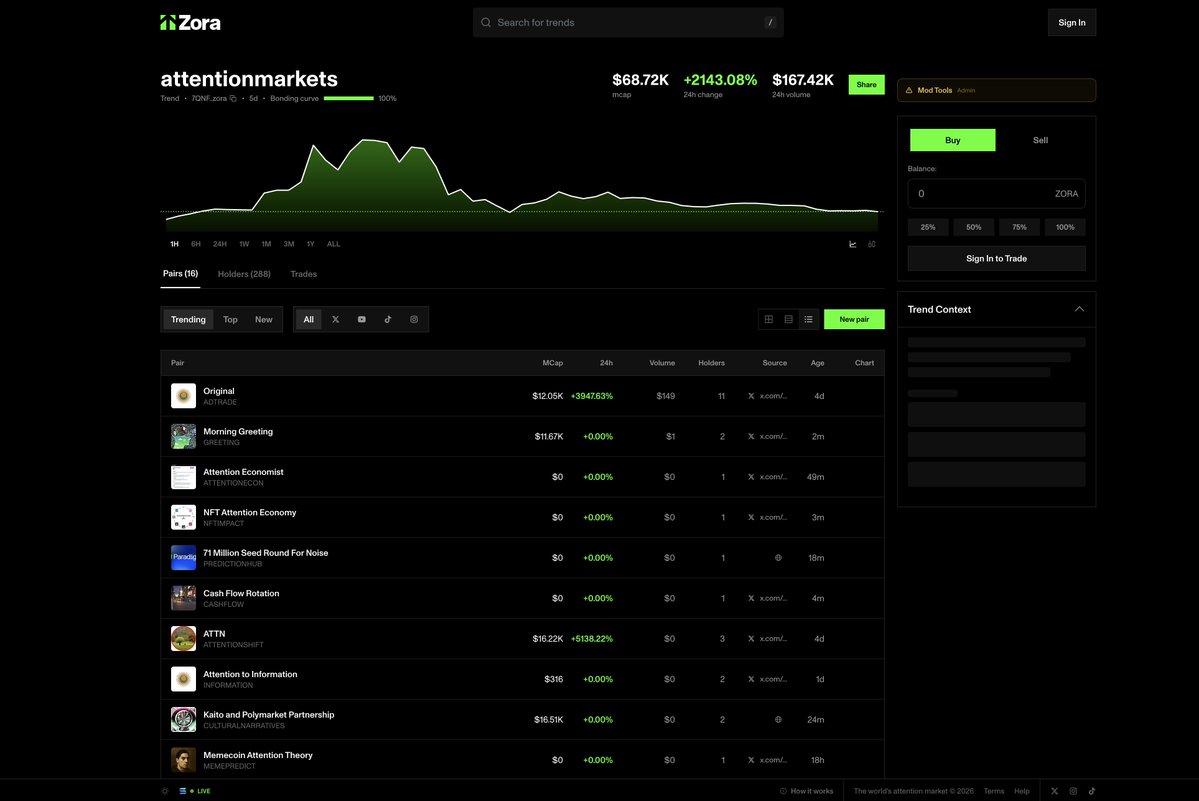Sort table by Holders column header

tap(711, 363)
